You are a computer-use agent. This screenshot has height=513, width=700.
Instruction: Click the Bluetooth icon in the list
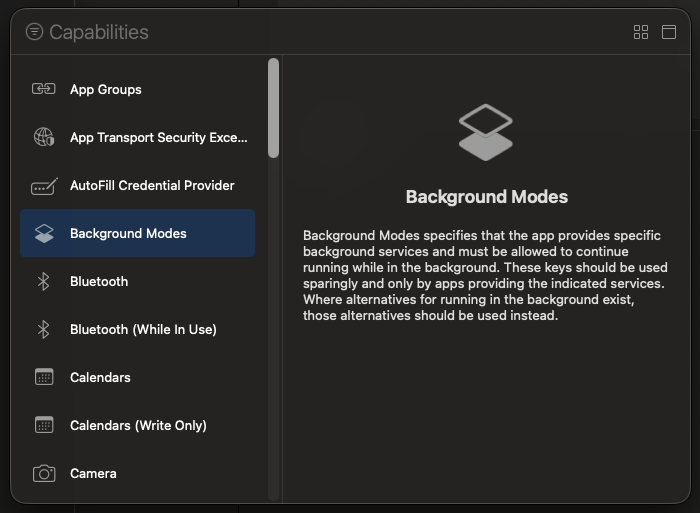[x=44, y=282]
